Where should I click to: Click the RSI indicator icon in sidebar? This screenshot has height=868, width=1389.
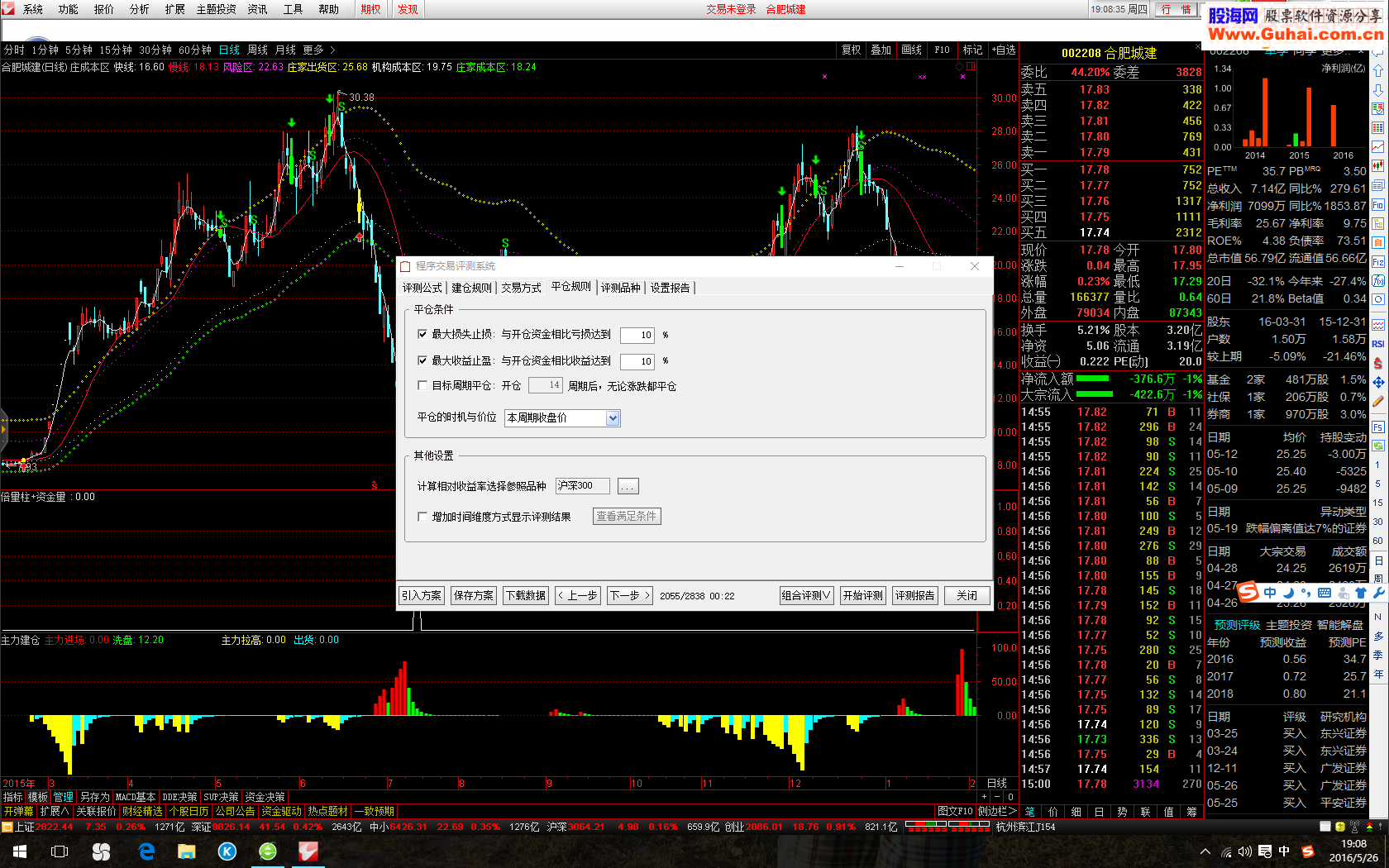[x=1378, y=343]
